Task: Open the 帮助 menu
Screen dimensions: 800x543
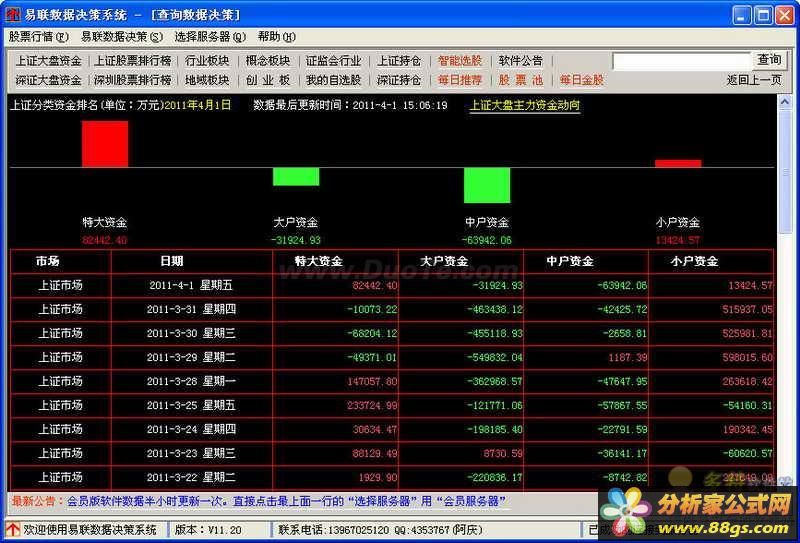Action: (x=277, y=37)
